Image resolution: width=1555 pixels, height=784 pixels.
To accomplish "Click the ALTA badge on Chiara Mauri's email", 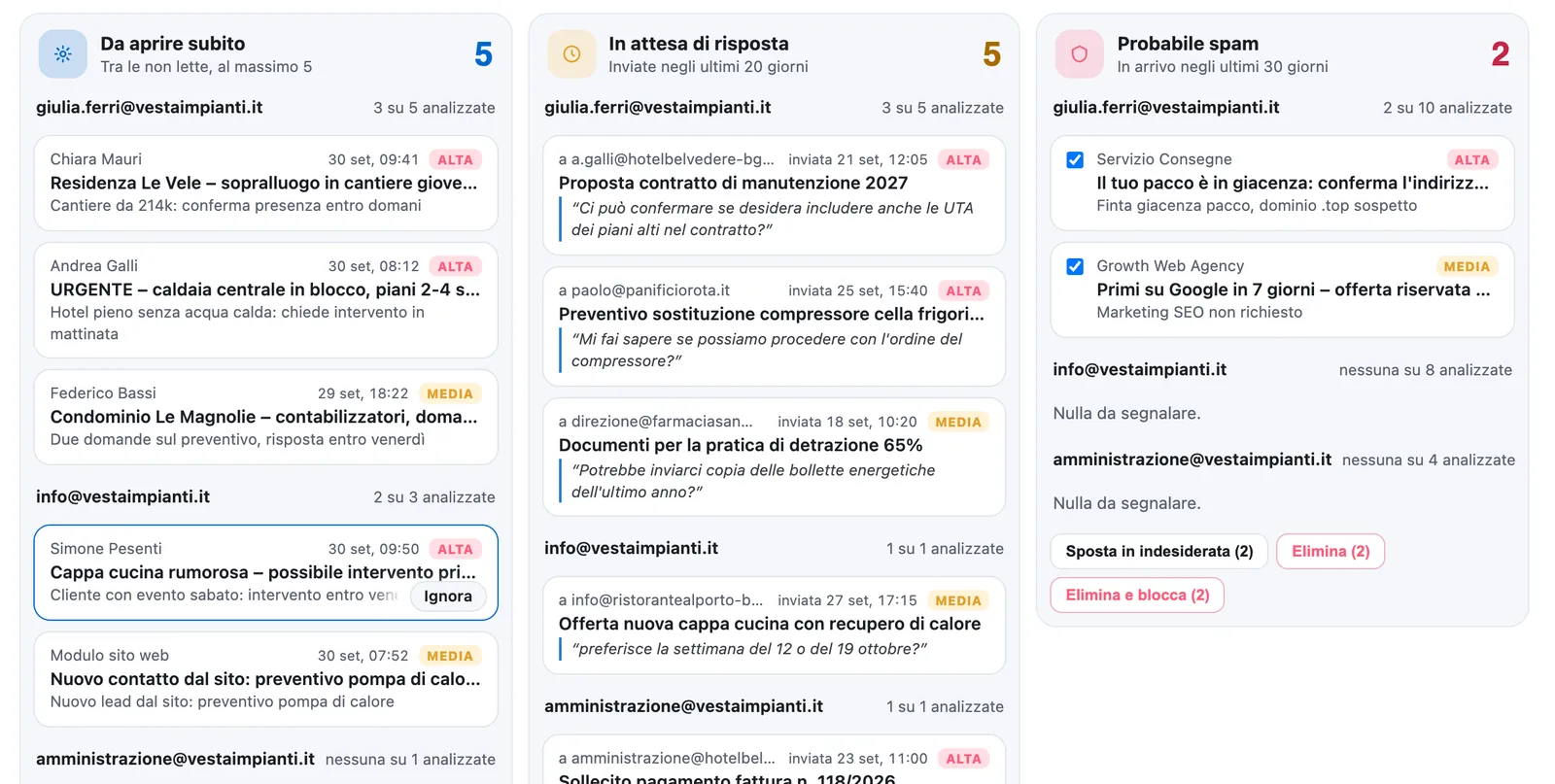I will tap(455, 160).
